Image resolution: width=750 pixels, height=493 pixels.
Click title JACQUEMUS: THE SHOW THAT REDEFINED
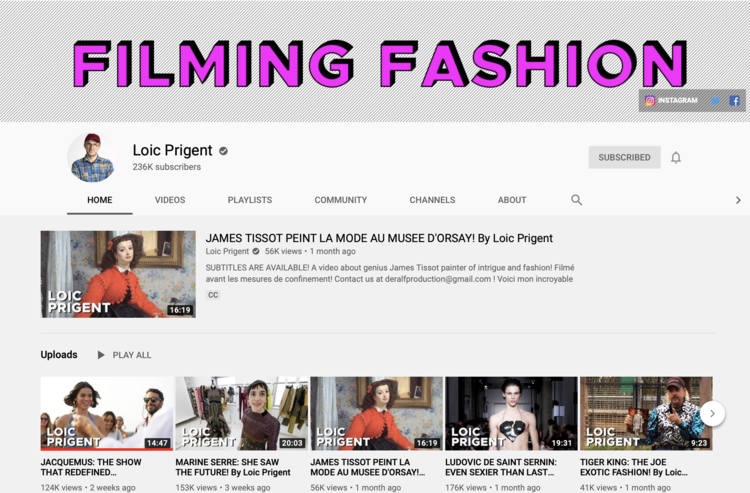coord(91,467)
